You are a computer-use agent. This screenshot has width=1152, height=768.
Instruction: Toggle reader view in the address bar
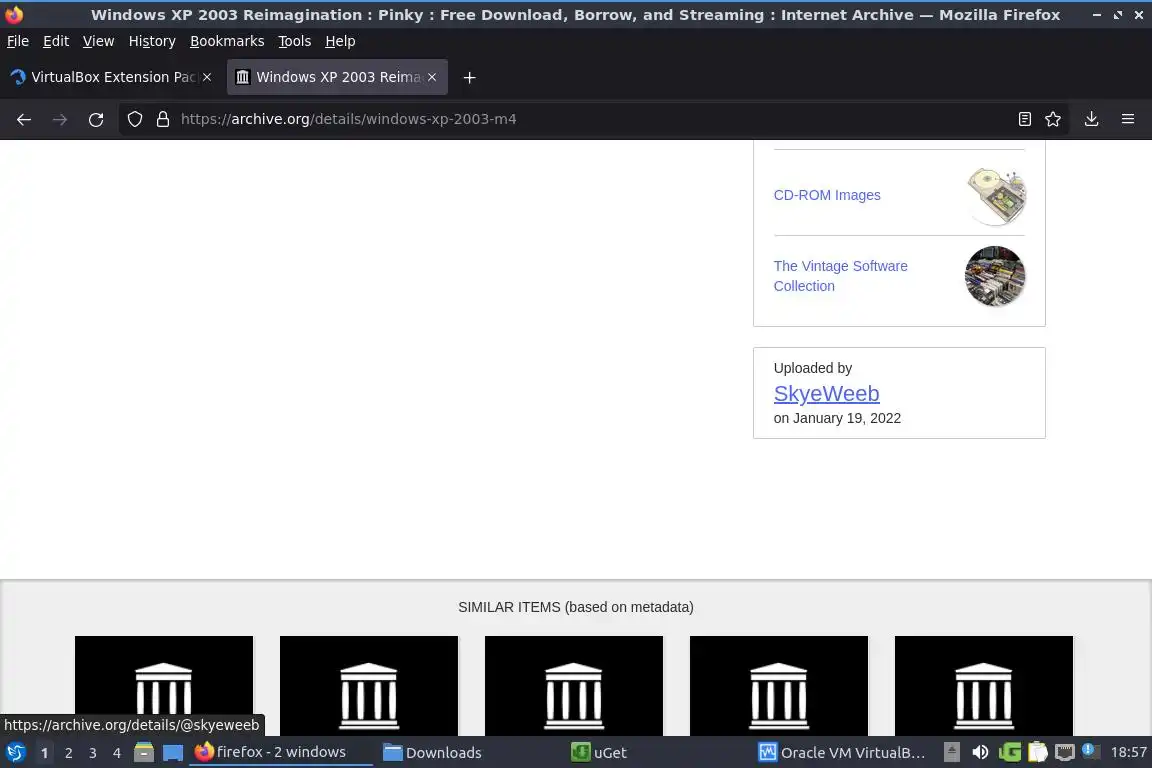click(x=1024, y=119)
